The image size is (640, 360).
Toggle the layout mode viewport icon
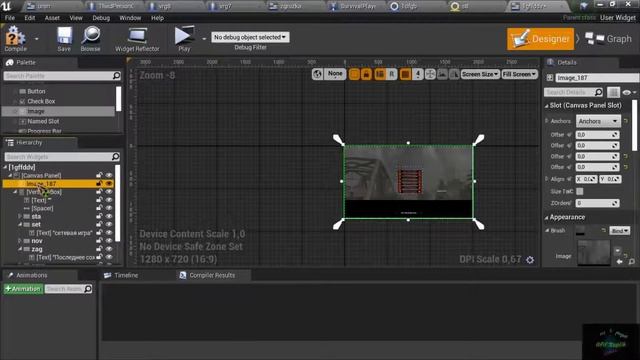(380, 74)
